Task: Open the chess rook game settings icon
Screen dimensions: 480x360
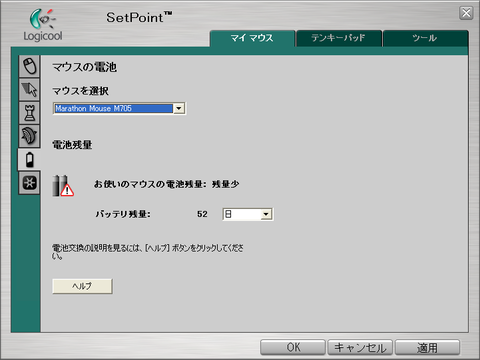Action: pos(30,113)
